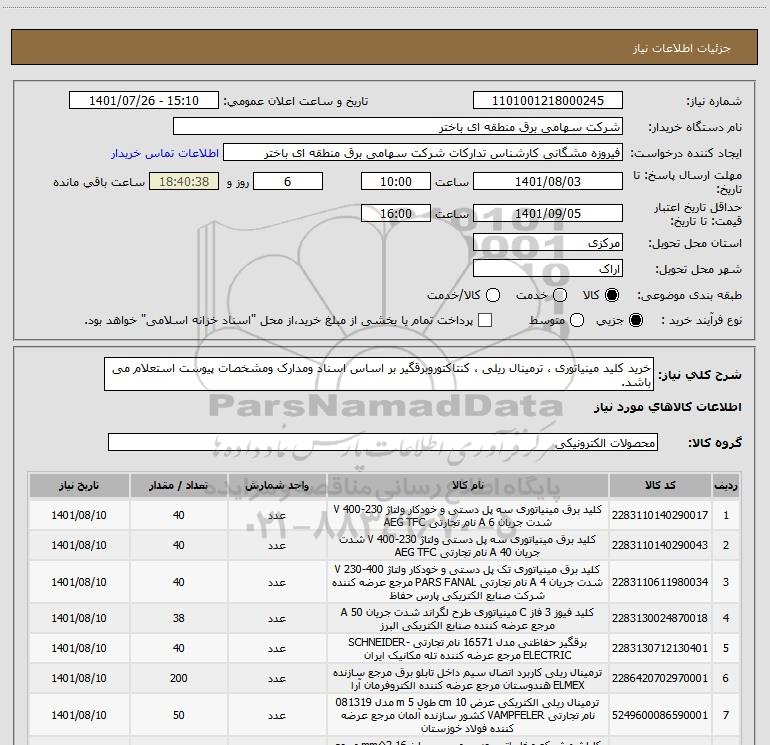Click the کد کالا column header

(660, 486)
